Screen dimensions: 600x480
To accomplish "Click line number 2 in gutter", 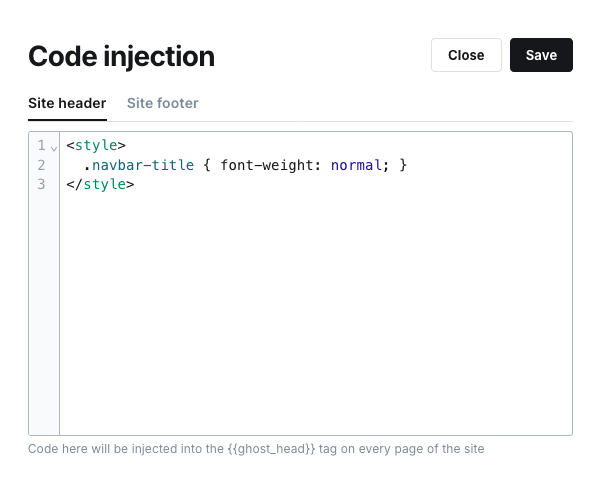I will pos(41,165).
